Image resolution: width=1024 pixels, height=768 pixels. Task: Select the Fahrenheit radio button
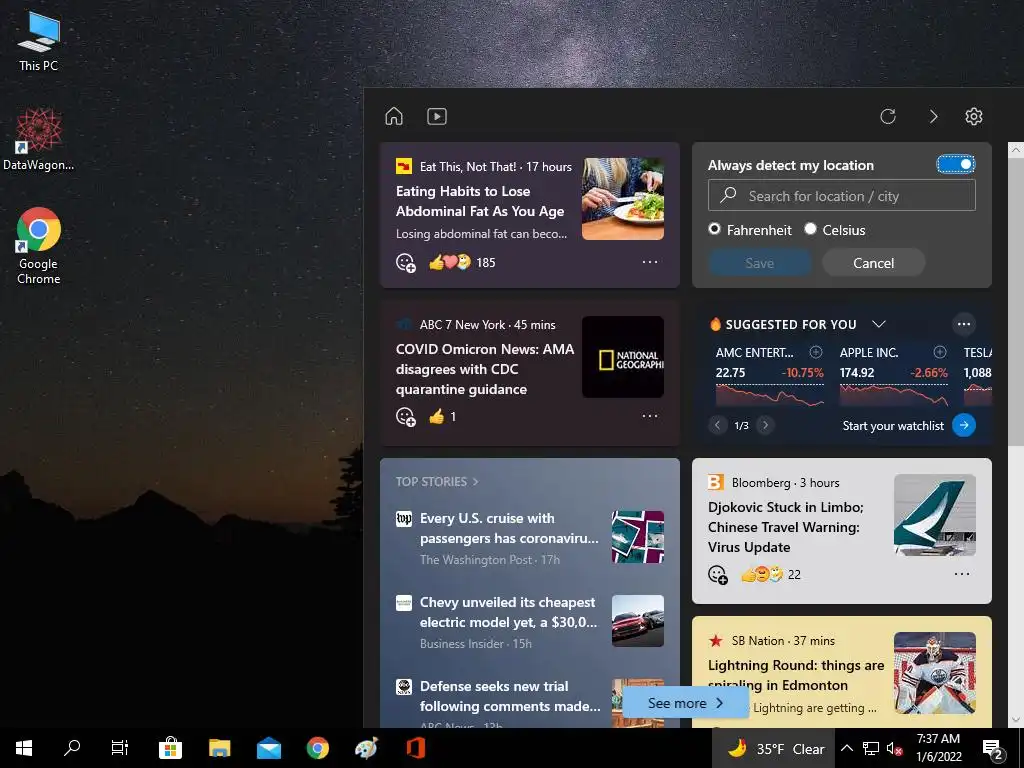[x=714, y=229]
